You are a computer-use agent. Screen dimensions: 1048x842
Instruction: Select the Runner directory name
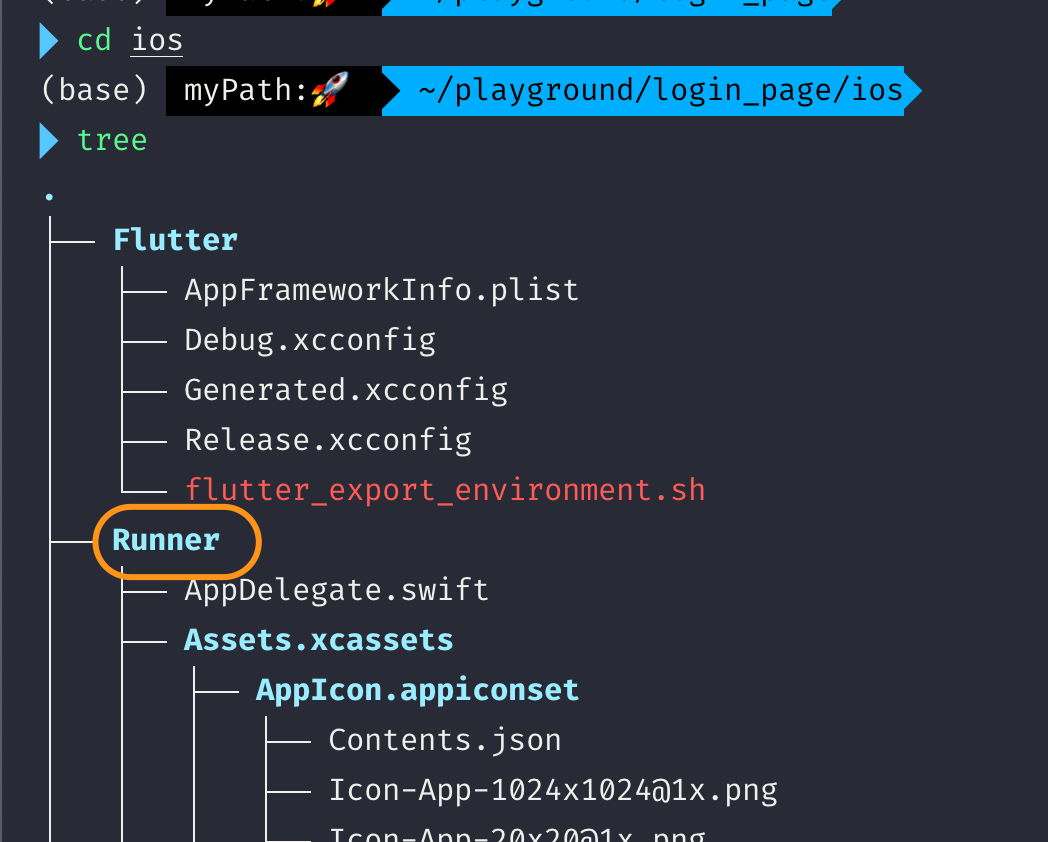(166, 540)
